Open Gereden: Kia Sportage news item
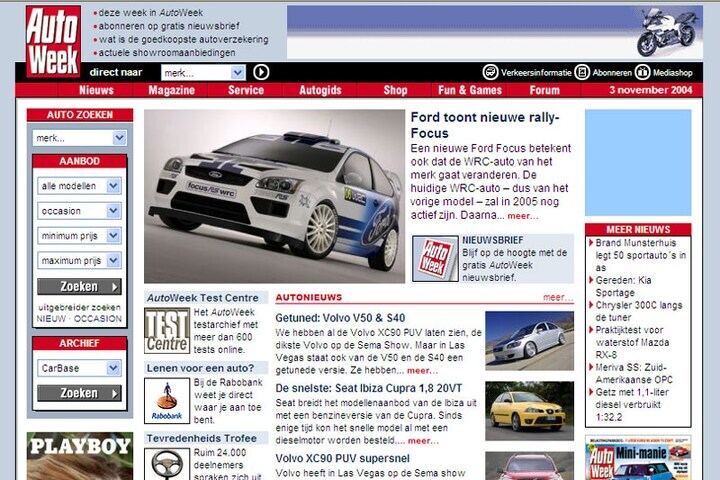720x480 pixels. click(x=623, y=286)
